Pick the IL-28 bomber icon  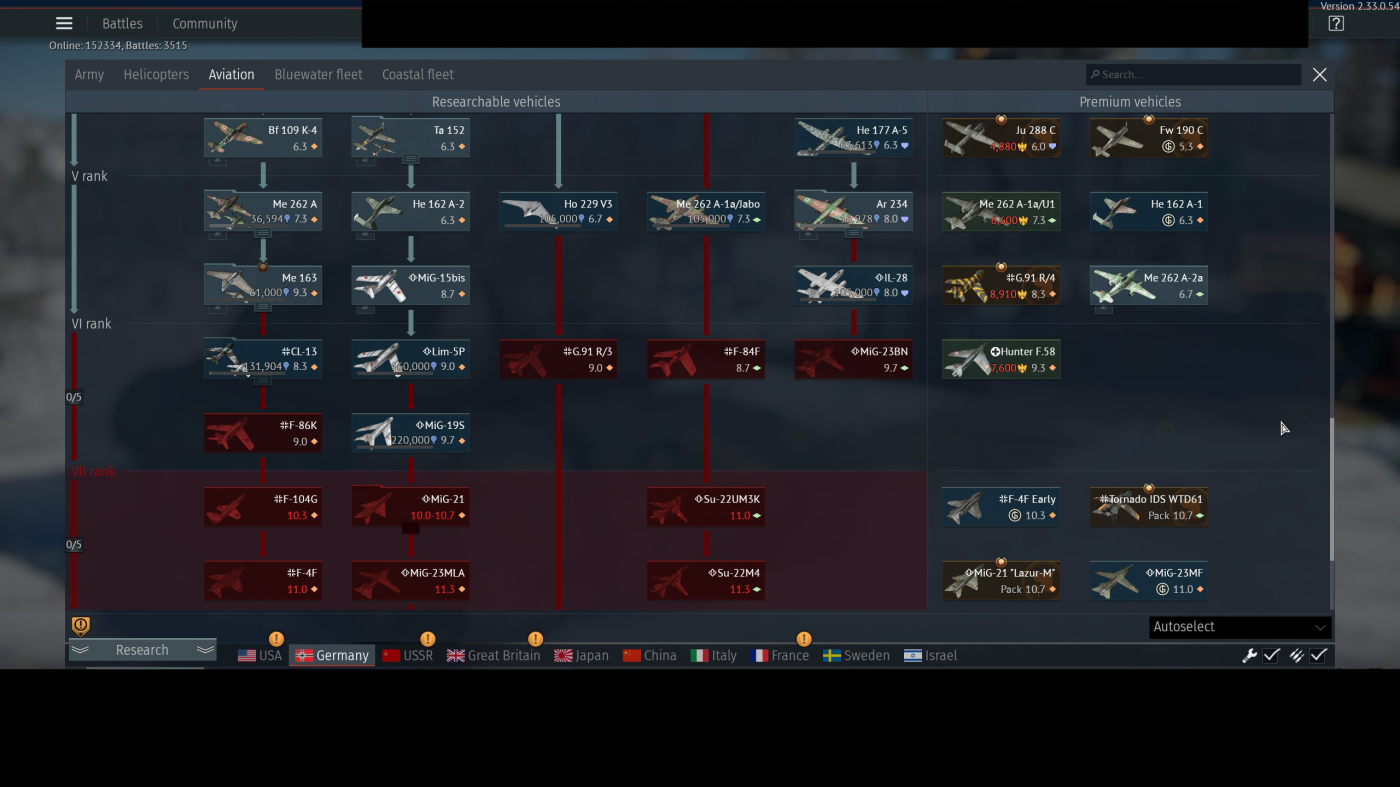[854, 286]
